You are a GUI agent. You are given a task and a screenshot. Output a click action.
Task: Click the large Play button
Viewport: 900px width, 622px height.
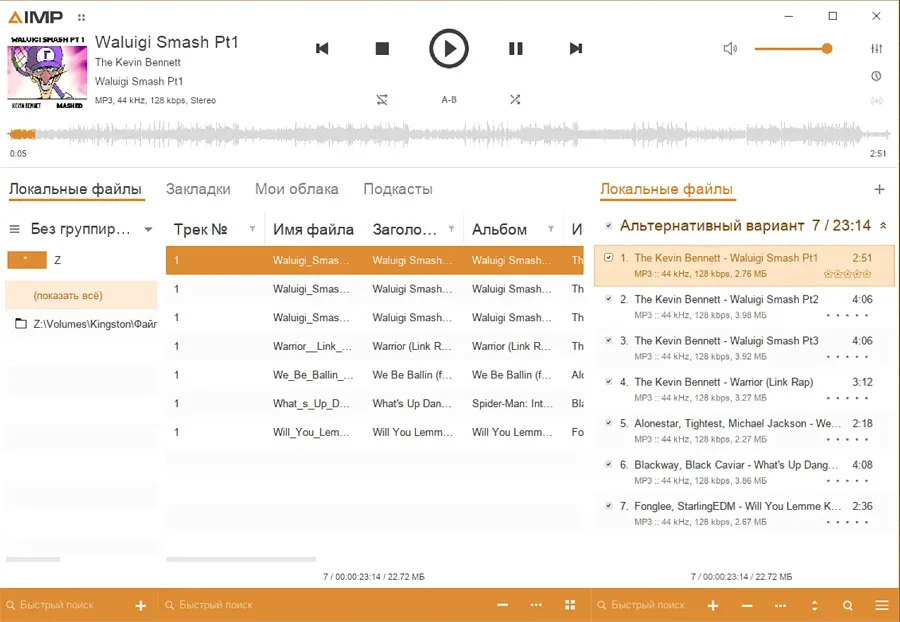pyautogui.click(x=449, y=48)
